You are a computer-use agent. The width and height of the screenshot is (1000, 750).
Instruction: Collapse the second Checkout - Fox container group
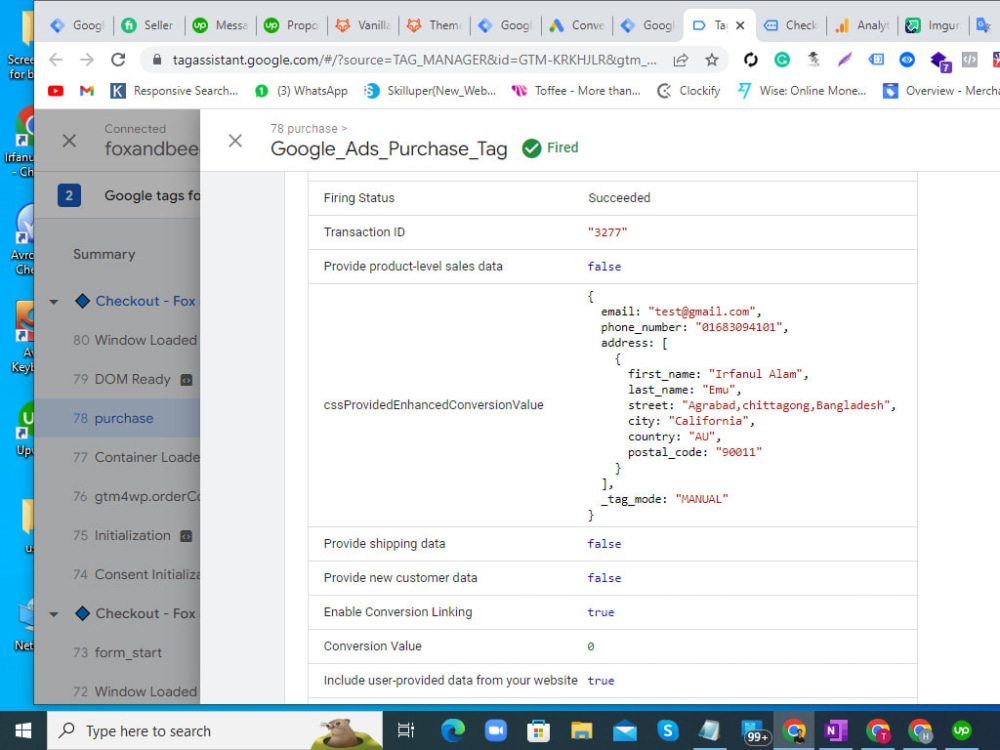[x=53, y=613]
